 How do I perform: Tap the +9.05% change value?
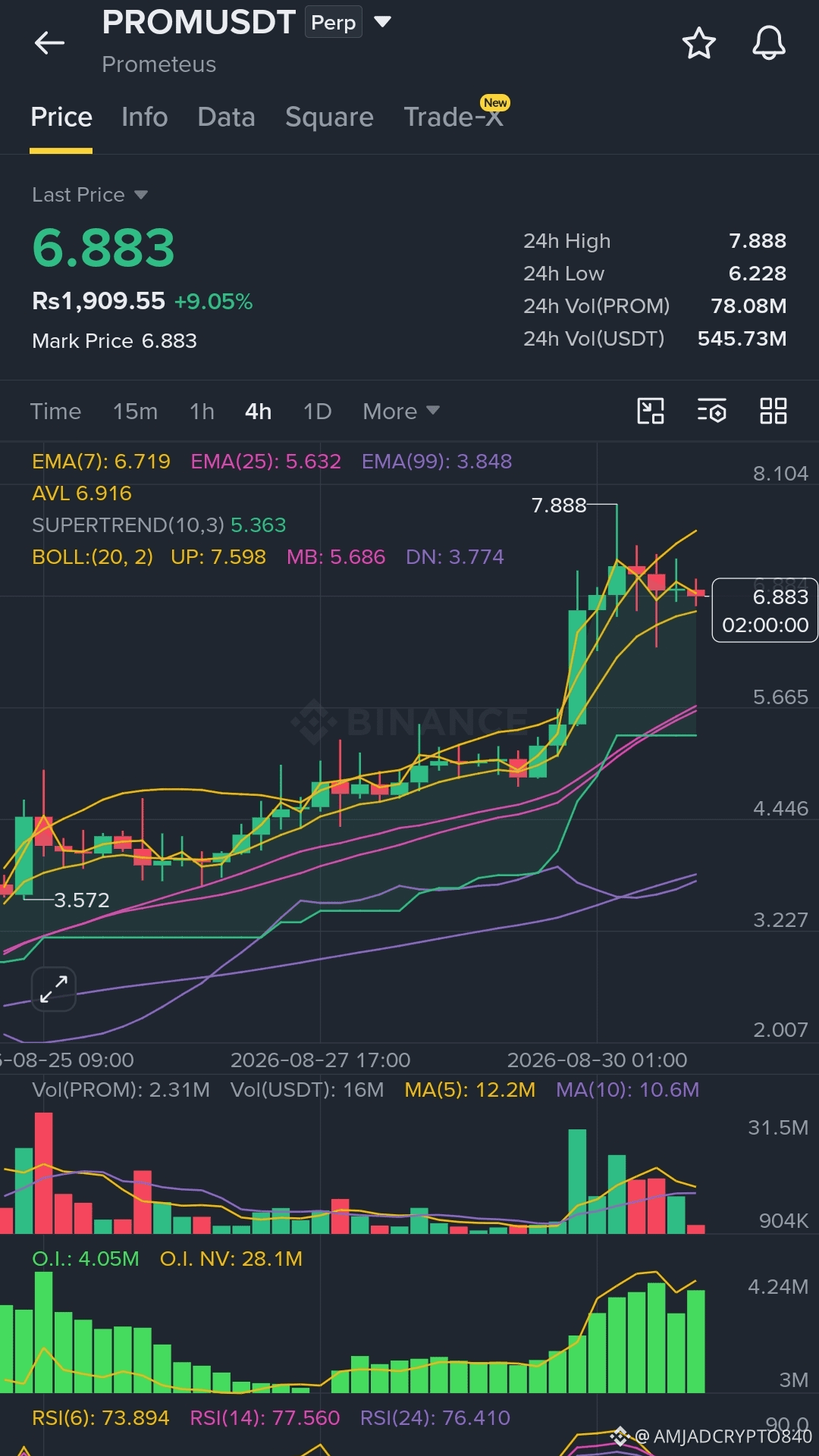pyautogui.click(x=213, y=302)
